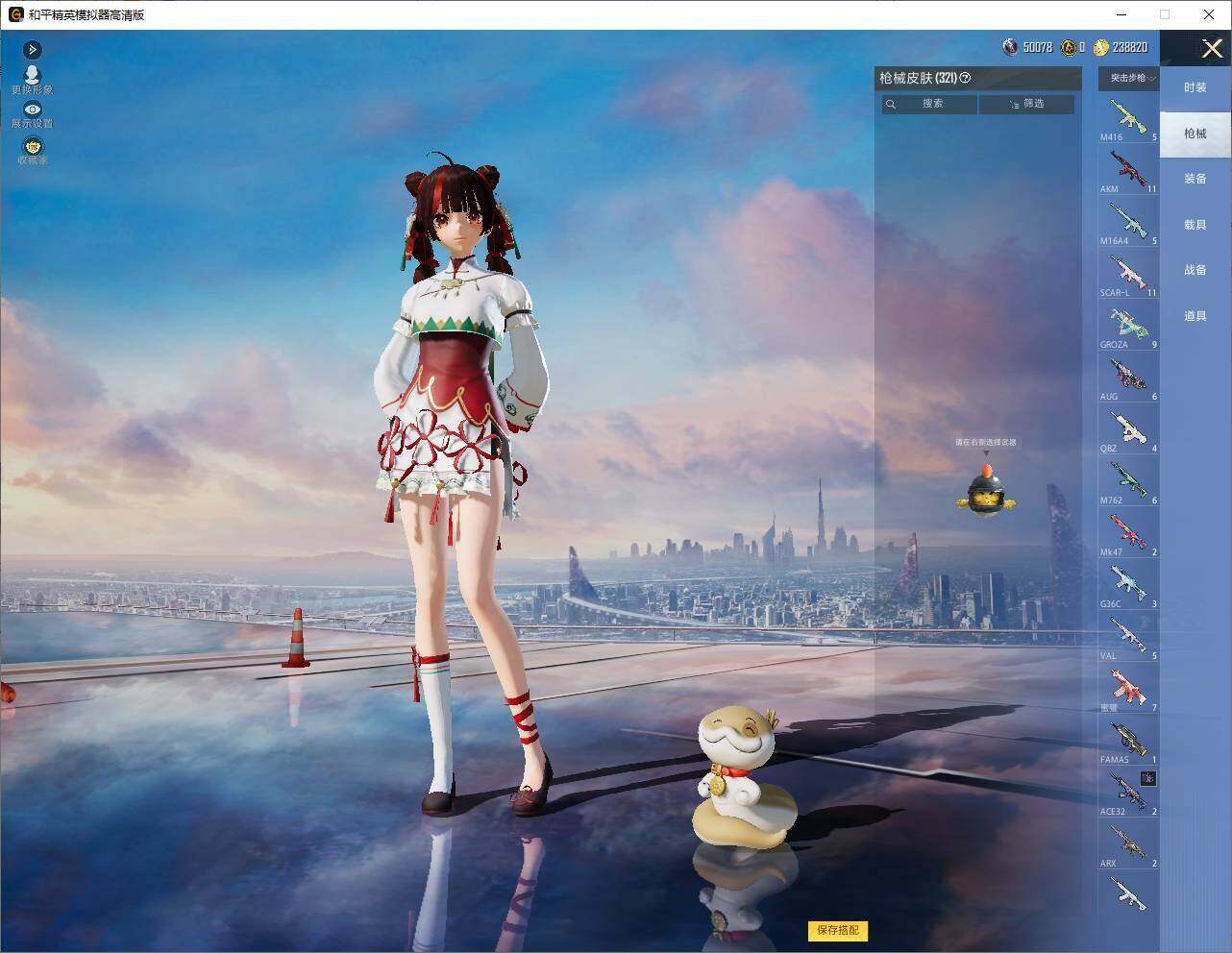Select the ARX weapon entry

pos(1128,845)
